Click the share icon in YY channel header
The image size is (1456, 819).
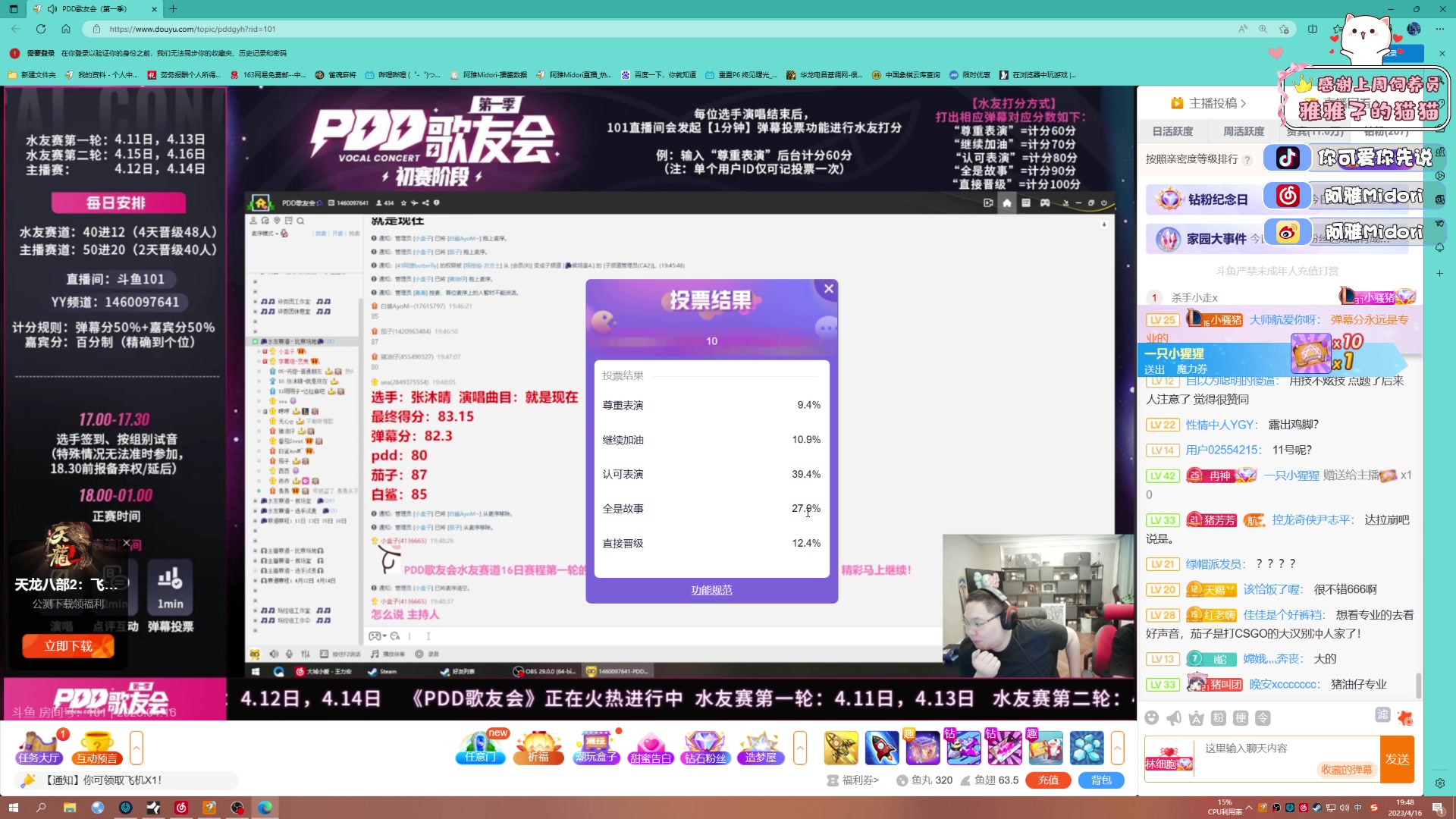pos(425,203)
